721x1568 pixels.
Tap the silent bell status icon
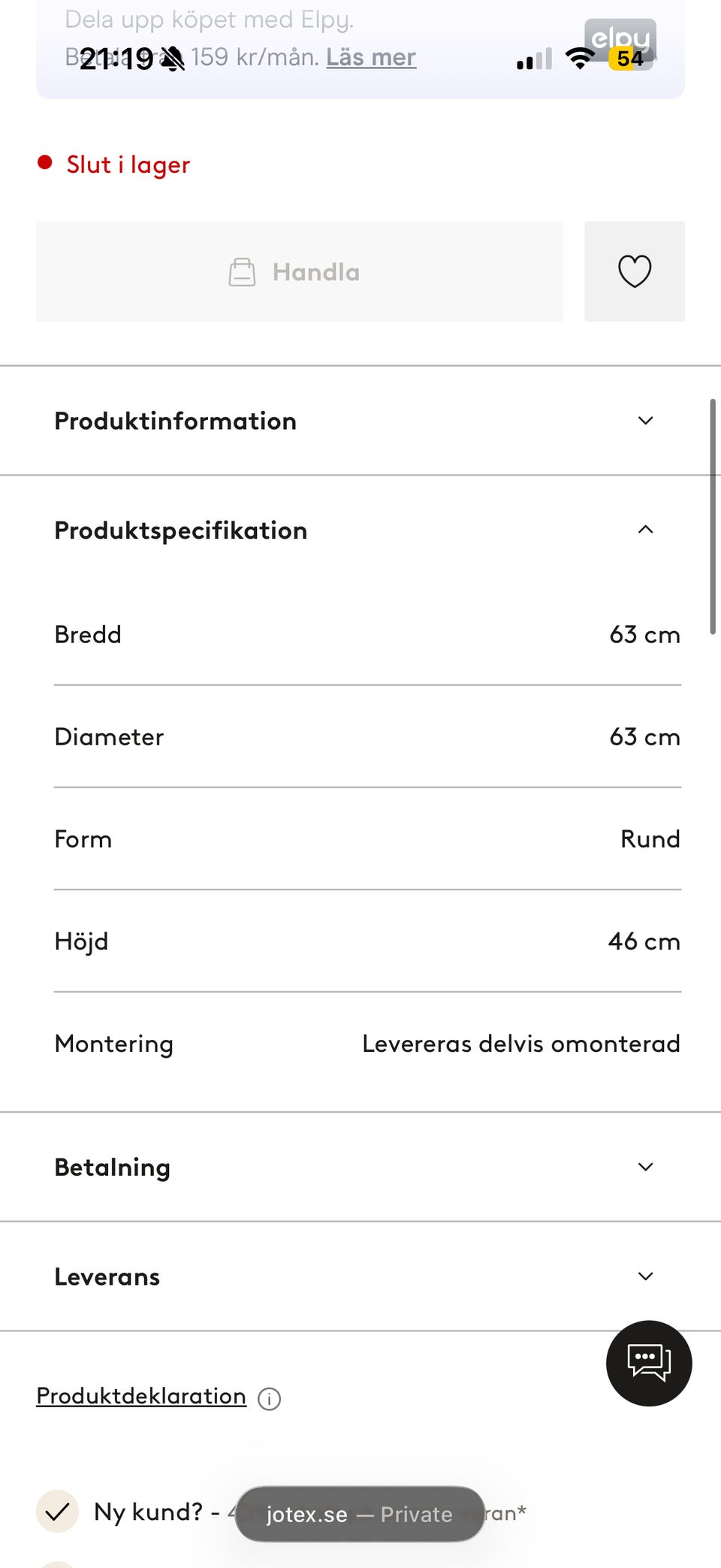173,59
